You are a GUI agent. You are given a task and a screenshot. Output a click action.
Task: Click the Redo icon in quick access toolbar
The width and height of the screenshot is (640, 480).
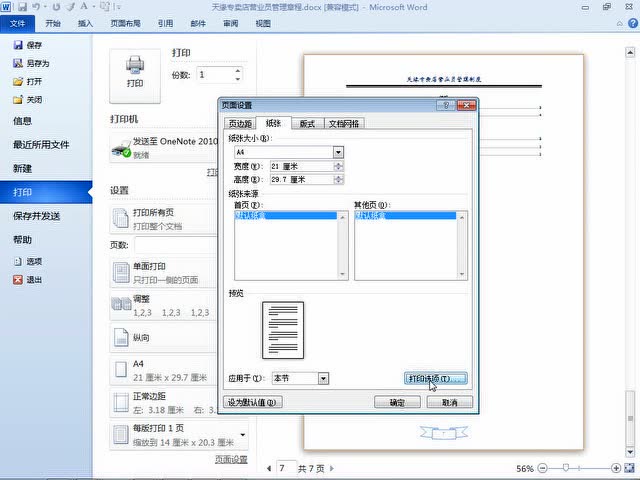click(x=56, y=7)
